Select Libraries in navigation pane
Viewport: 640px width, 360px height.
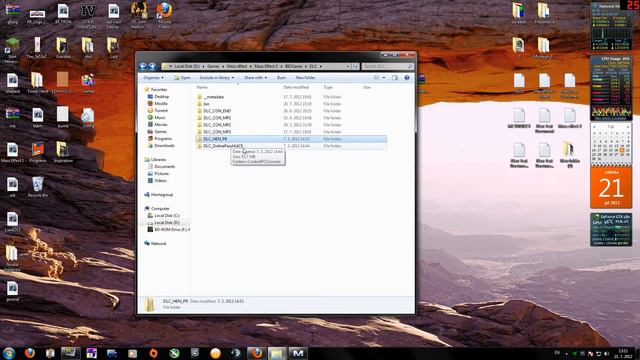click(158, 160)
